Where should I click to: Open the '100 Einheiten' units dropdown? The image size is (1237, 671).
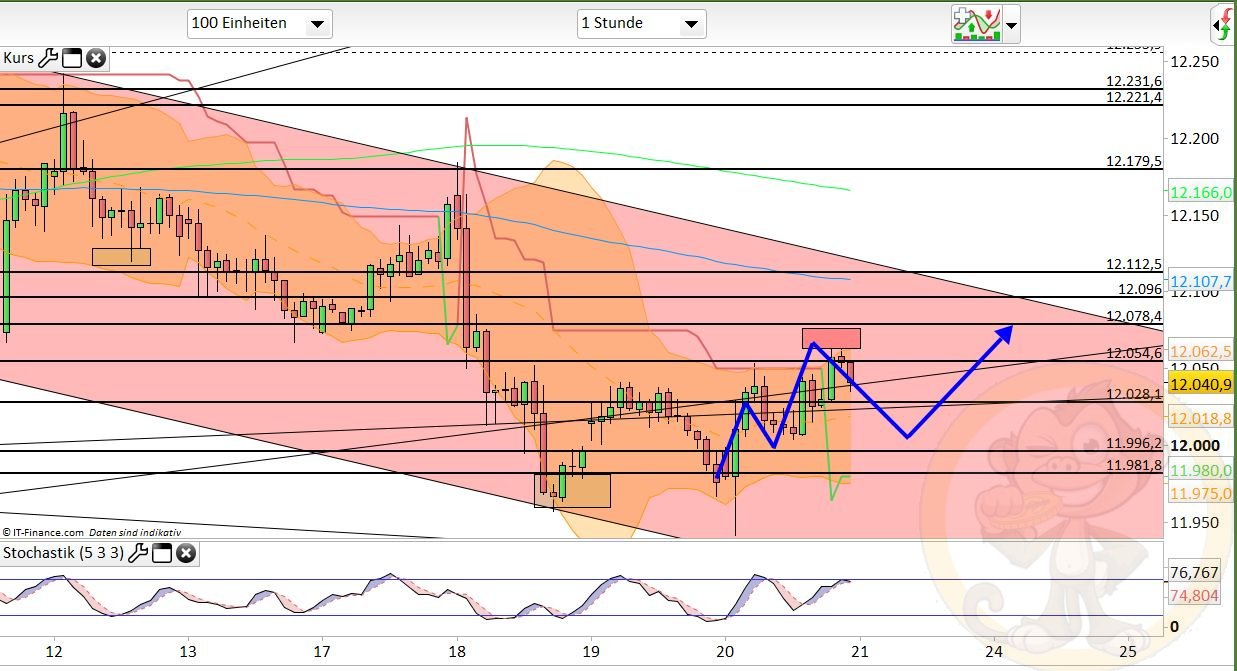point(260,23)
